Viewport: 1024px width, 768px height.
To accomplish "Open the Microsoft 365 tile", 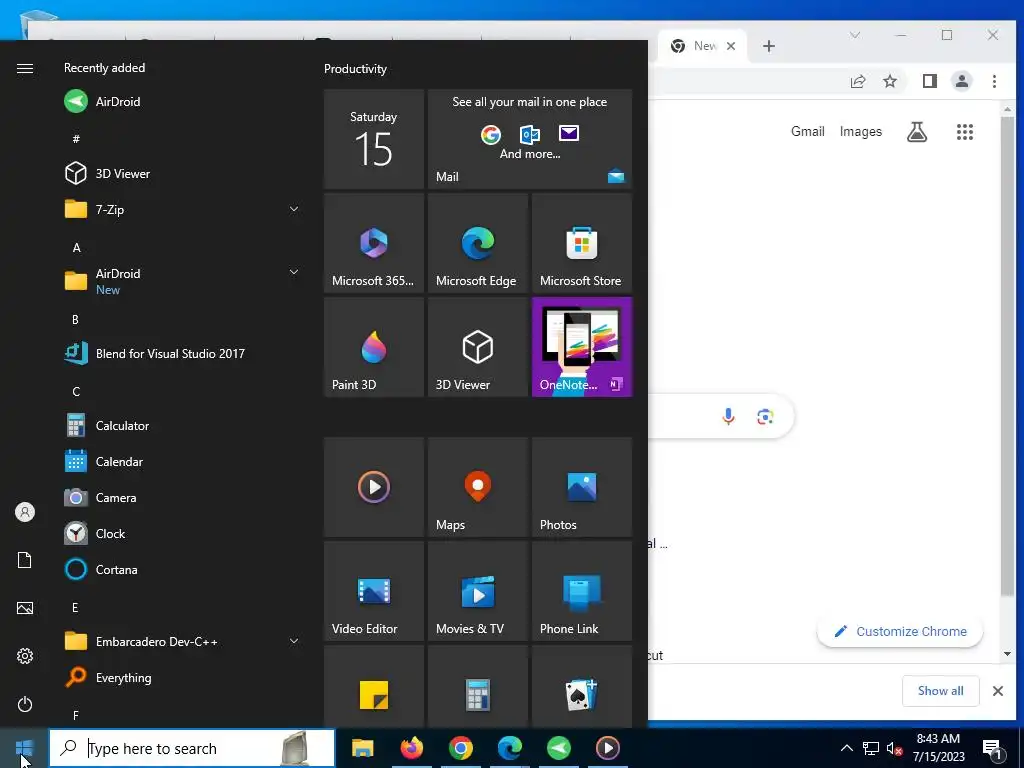I will pos(374,243).
